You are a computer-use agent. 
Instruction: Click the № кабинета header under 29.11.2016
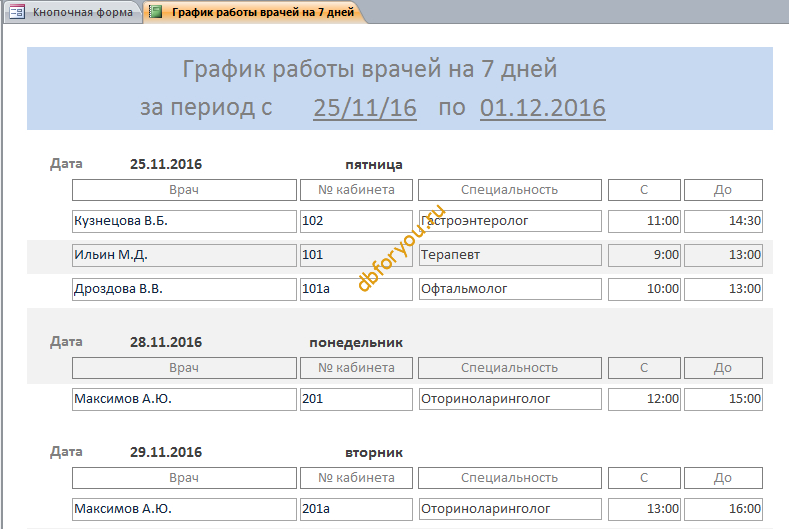tap(356, 478)
